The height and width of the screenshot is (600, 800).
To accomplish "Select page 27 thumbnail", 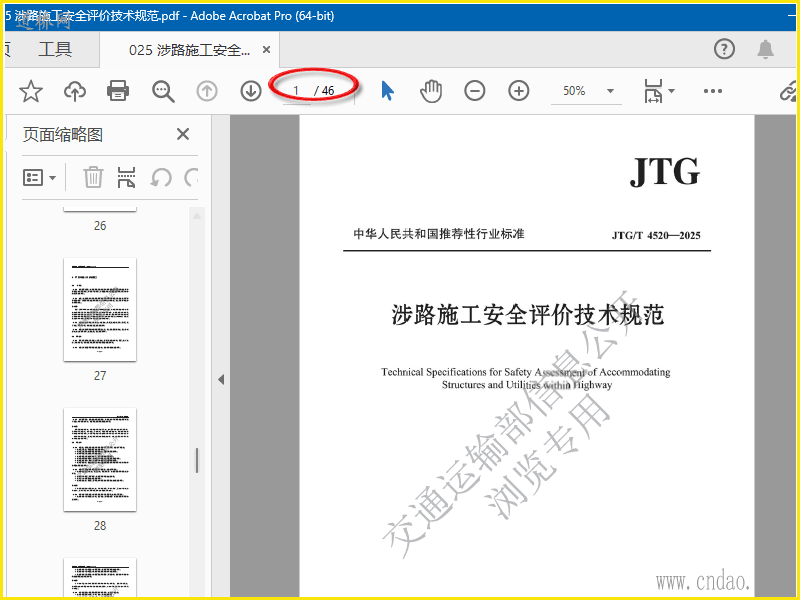I will pyautogui.click(x=100, y=309).
